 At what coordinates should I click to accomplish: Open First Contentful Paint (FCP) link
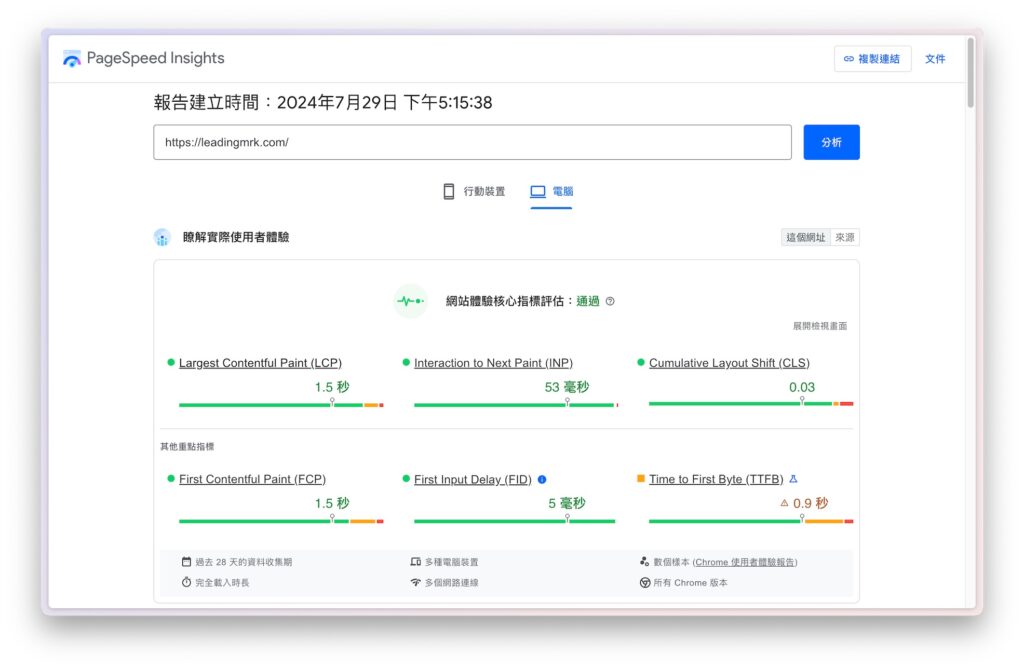point(252,479)
